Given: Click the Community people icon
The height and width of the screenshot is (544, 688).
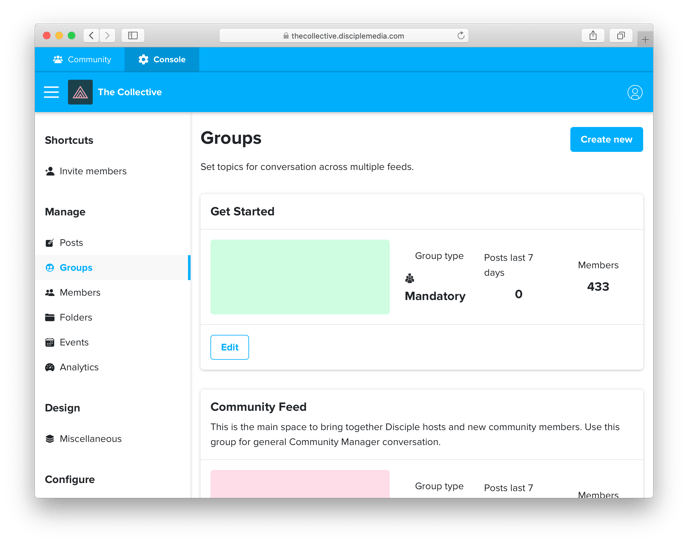Looking at the screenshot, I should point(58,59).
